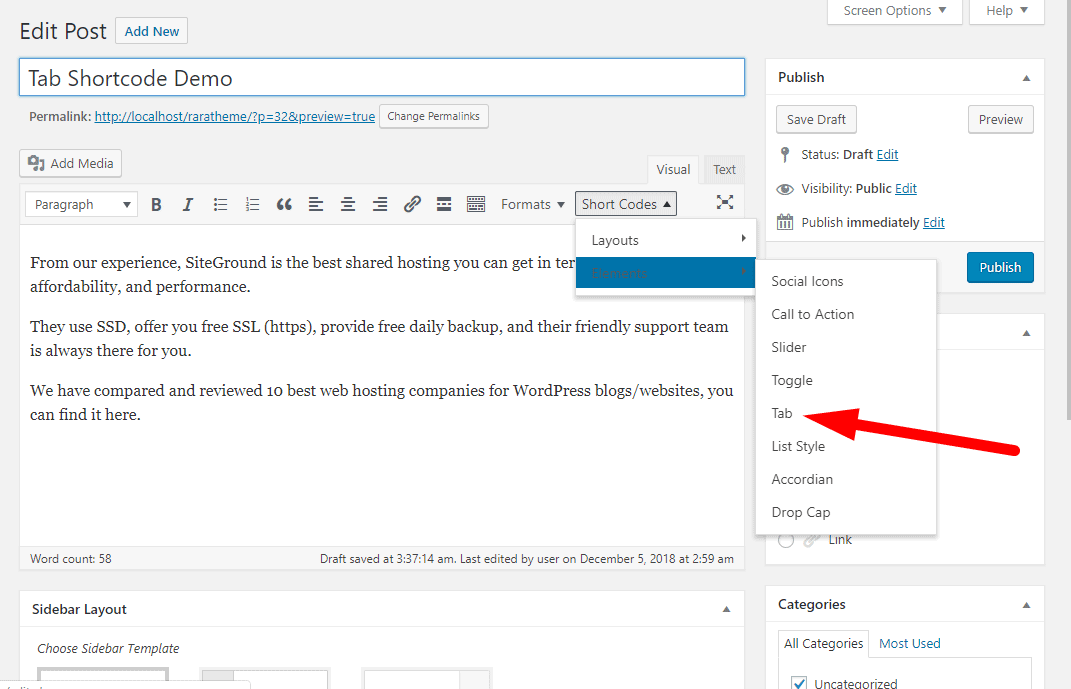
Task: Open the Formats dropdown
Action: pyautogui.click(x=533, y=204)
